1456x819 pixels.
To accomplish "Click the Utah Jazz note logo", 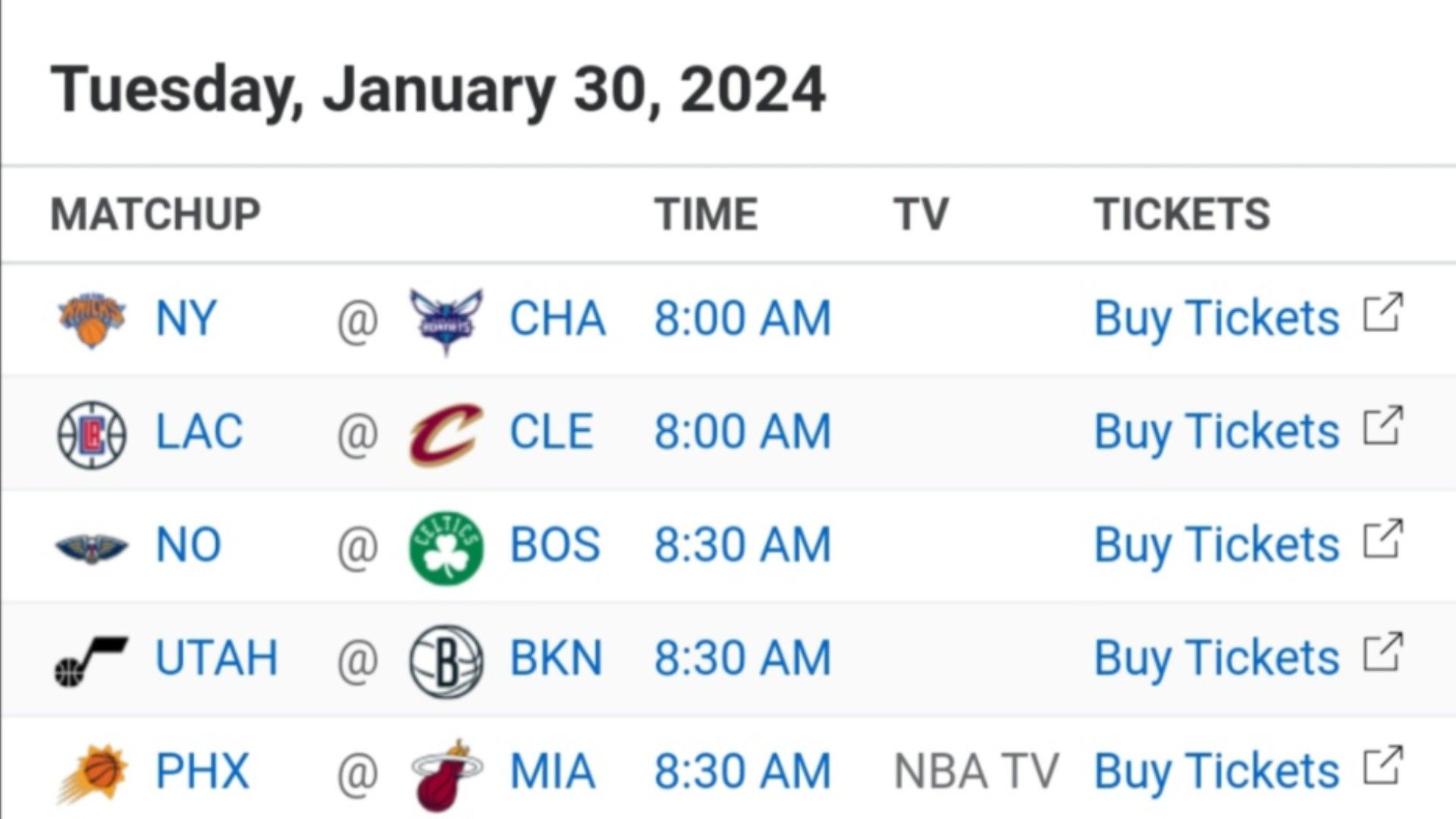I will (x=92, y=661).
